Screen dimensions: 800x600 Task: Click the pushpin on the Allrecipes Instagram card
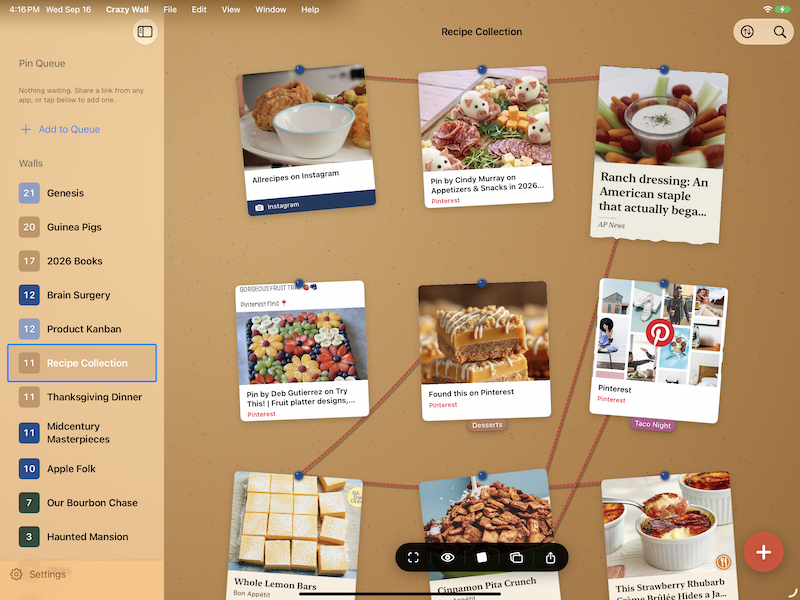tap(299, 69)
